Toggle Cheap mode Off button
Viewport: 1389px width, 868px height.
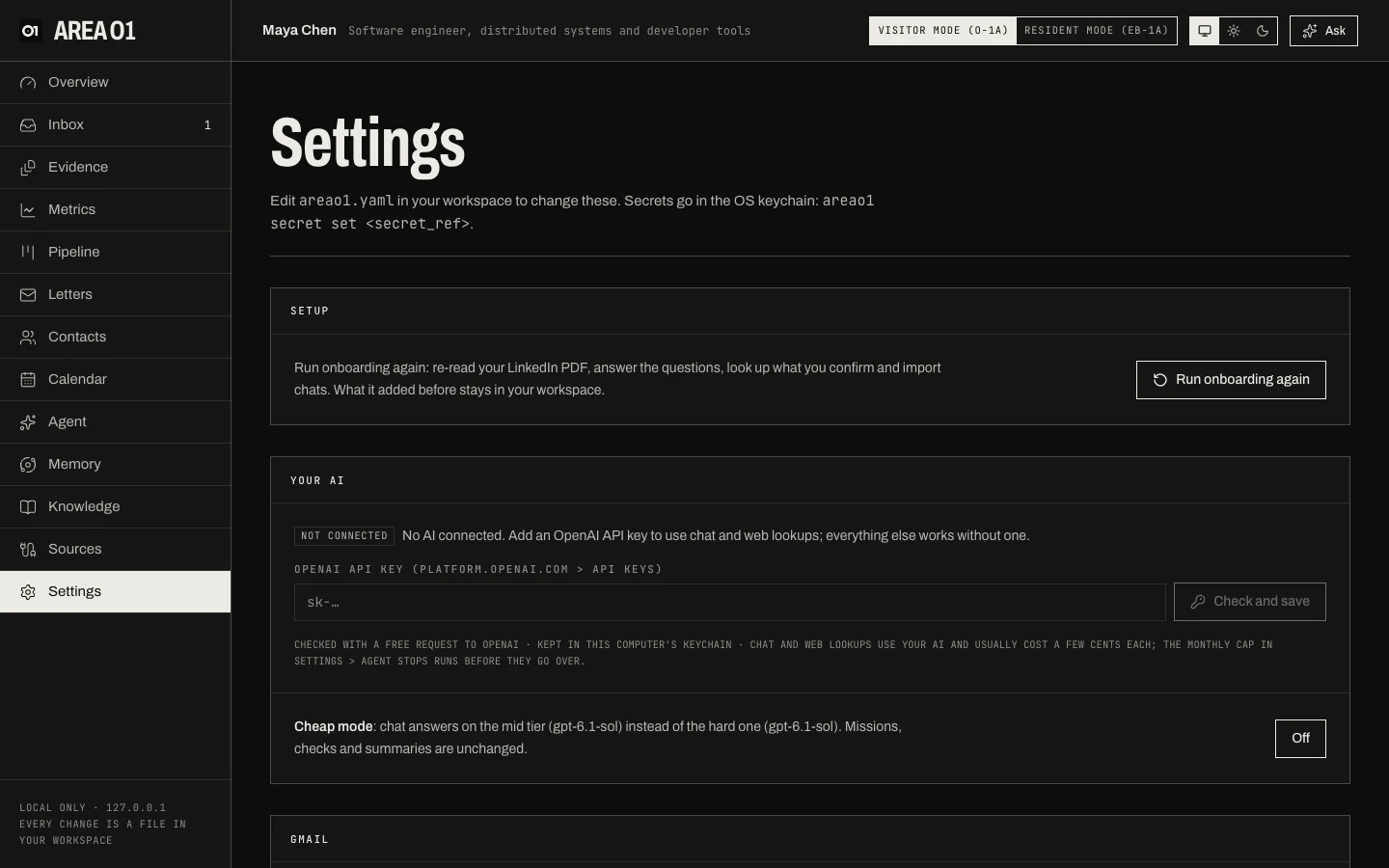click(1300, 739)
